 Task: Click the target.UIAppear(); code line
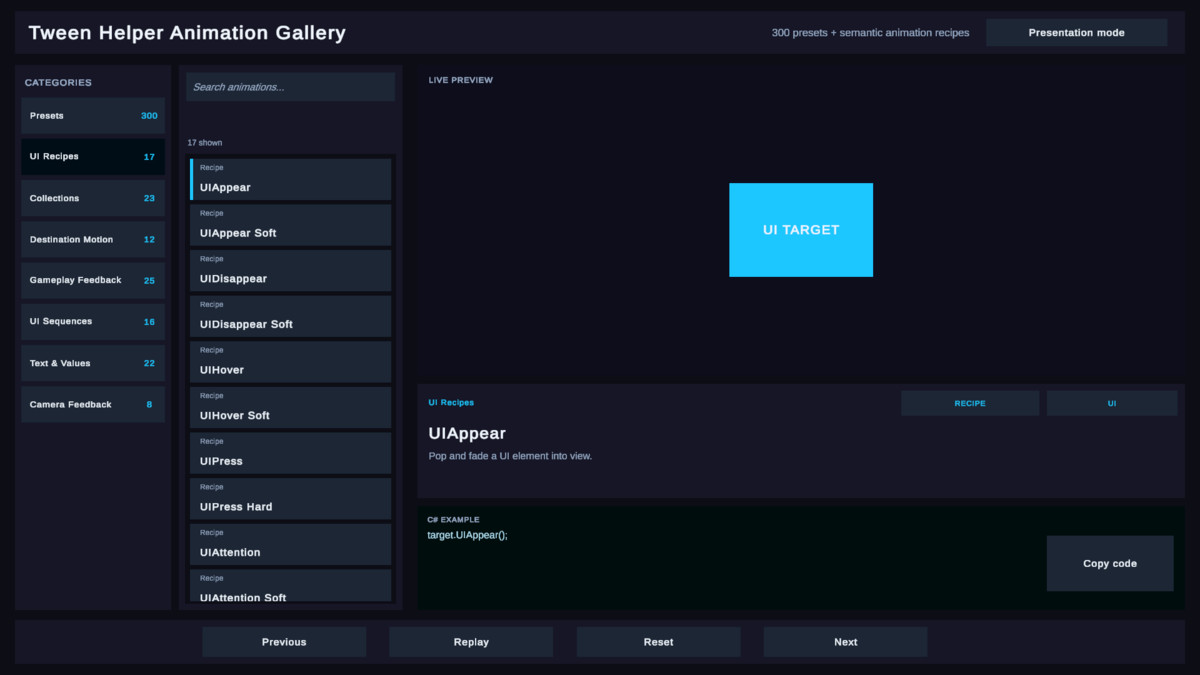tap(467, 535)
